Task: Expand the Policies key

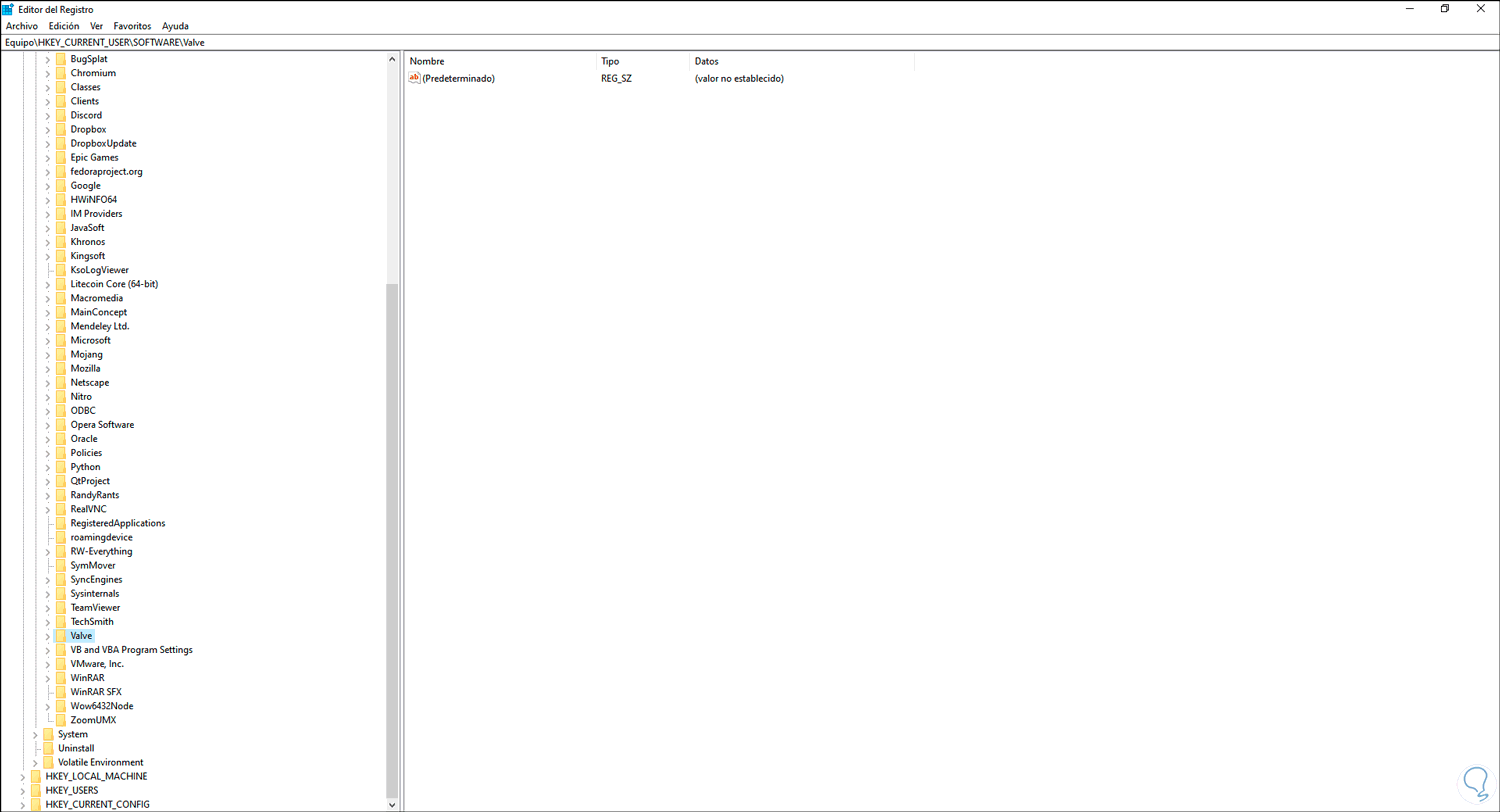Action: [x=47, y=452]
